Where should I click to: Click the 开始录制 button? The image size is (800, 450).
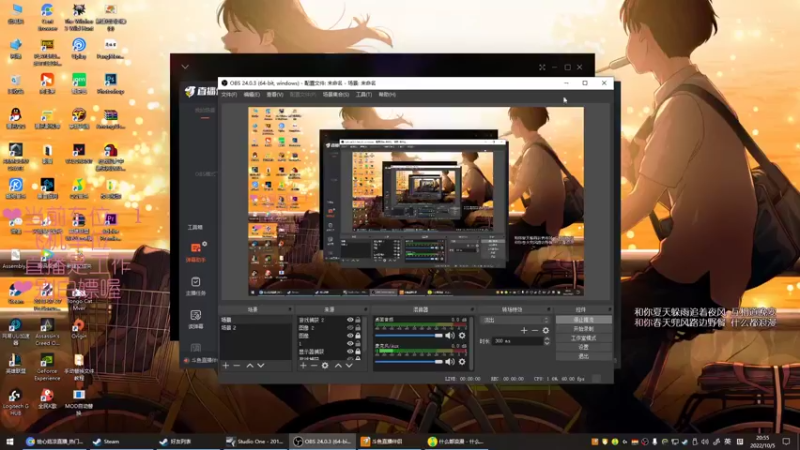(584, 329)
